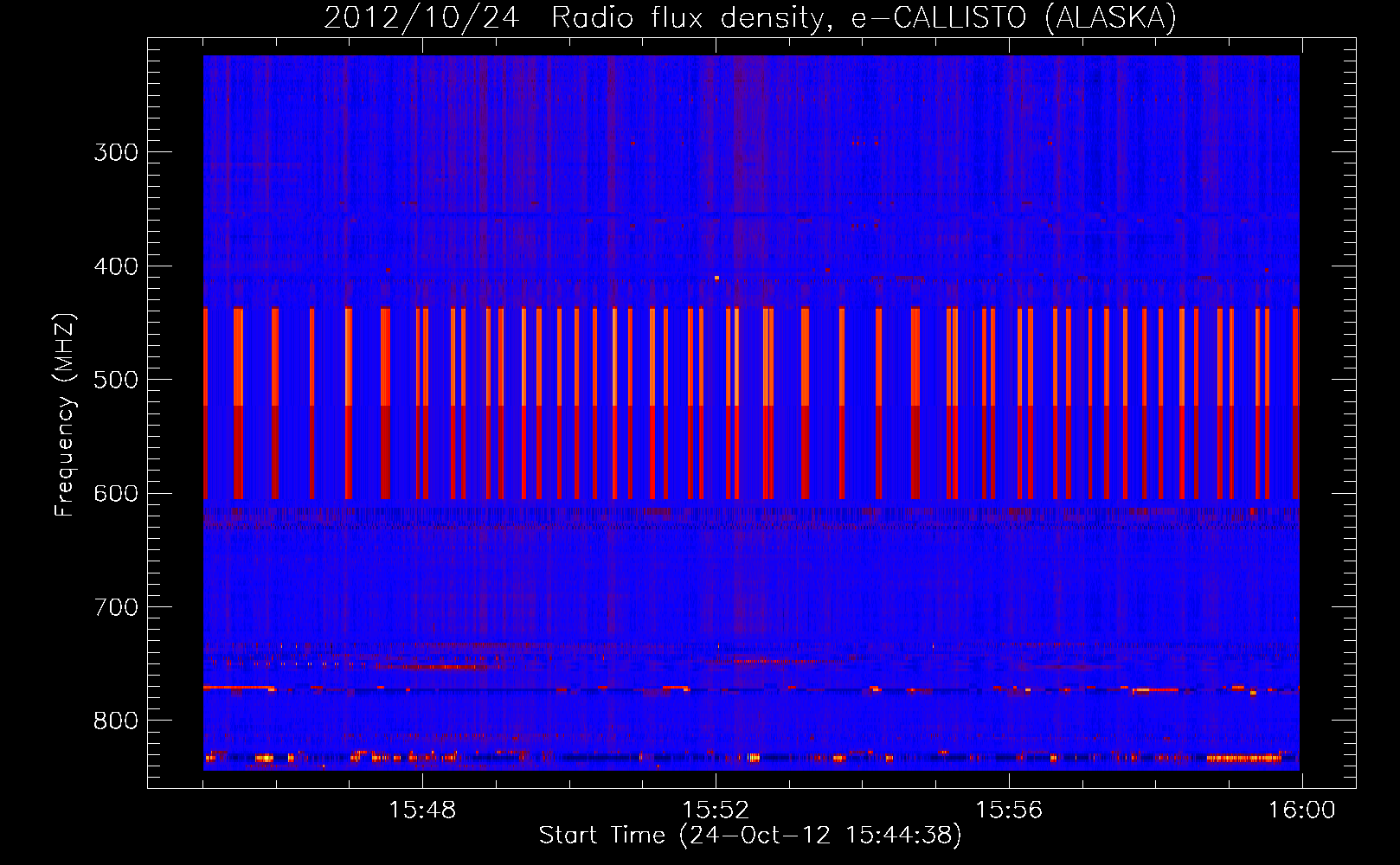This screenshot has width=1400, height=865.
Task: Click the 15:56 time tick label
Action: pos(1009,811)
